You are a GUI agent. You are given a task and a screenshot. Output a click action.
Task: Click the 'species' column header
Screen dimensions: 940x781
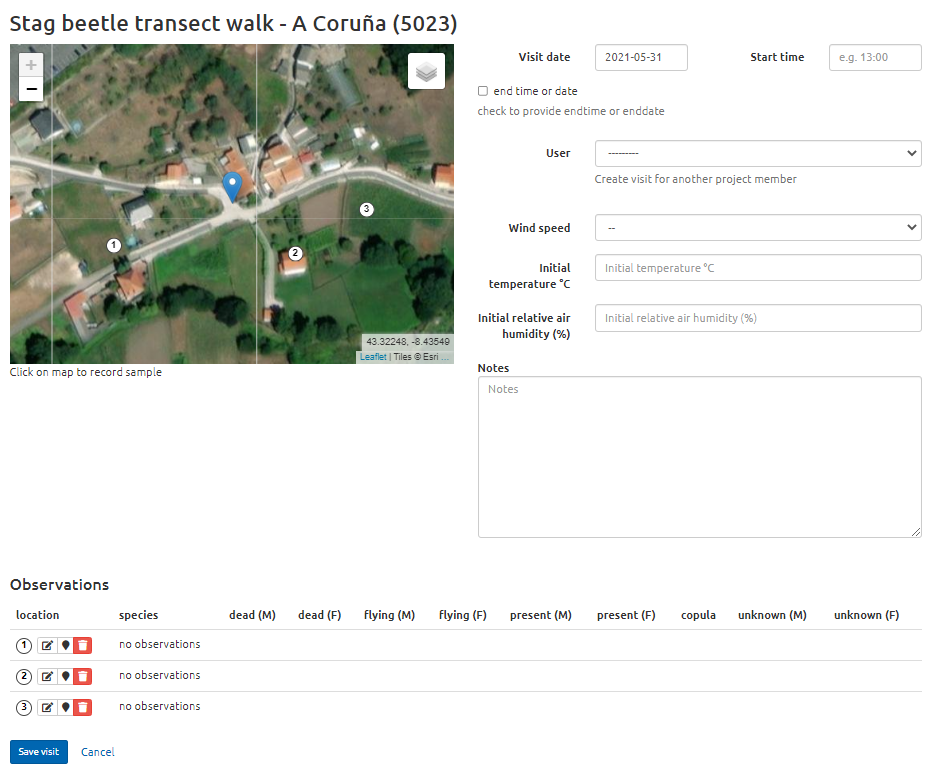[x=138, y=615]
